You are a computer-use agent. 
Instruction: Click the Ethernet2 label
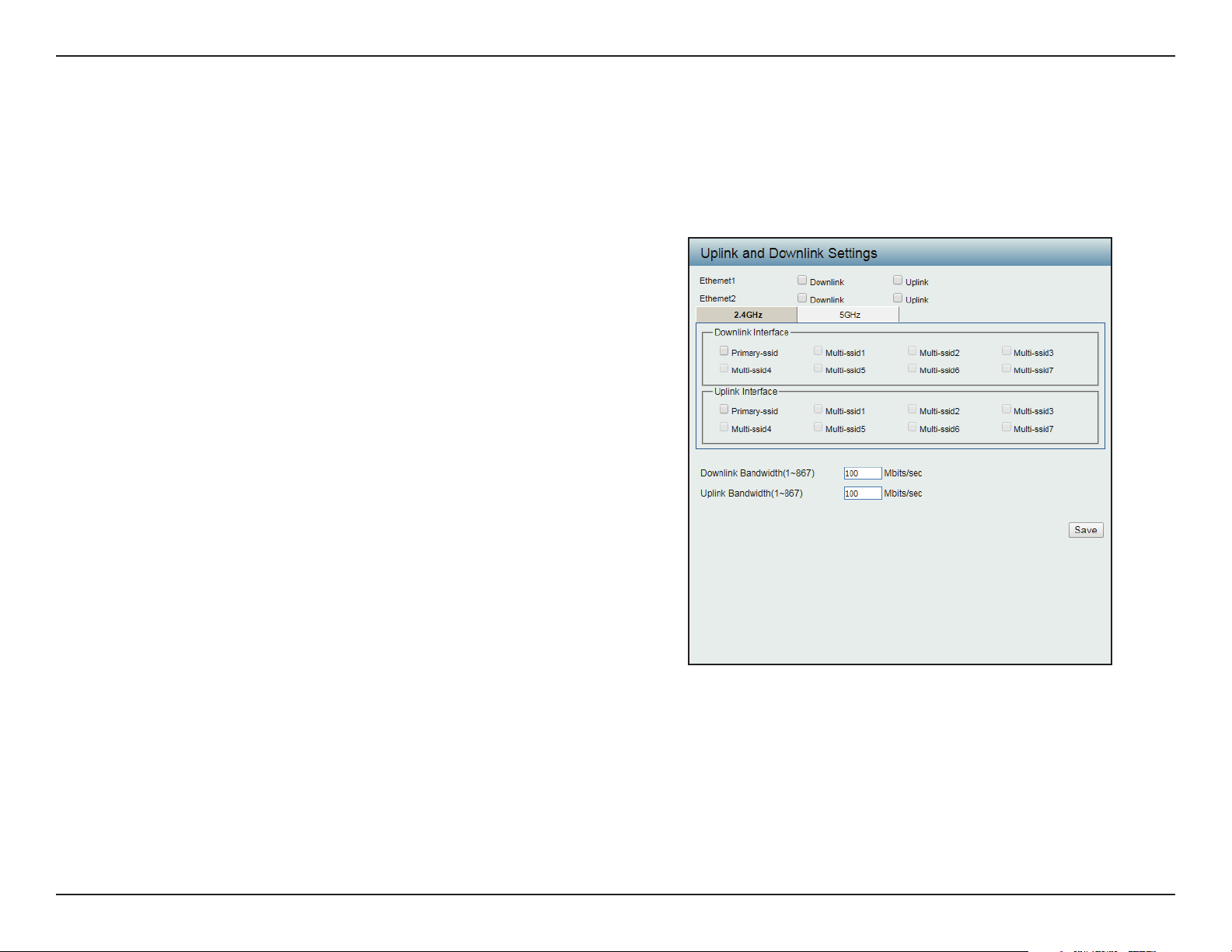tap(717, 298)
